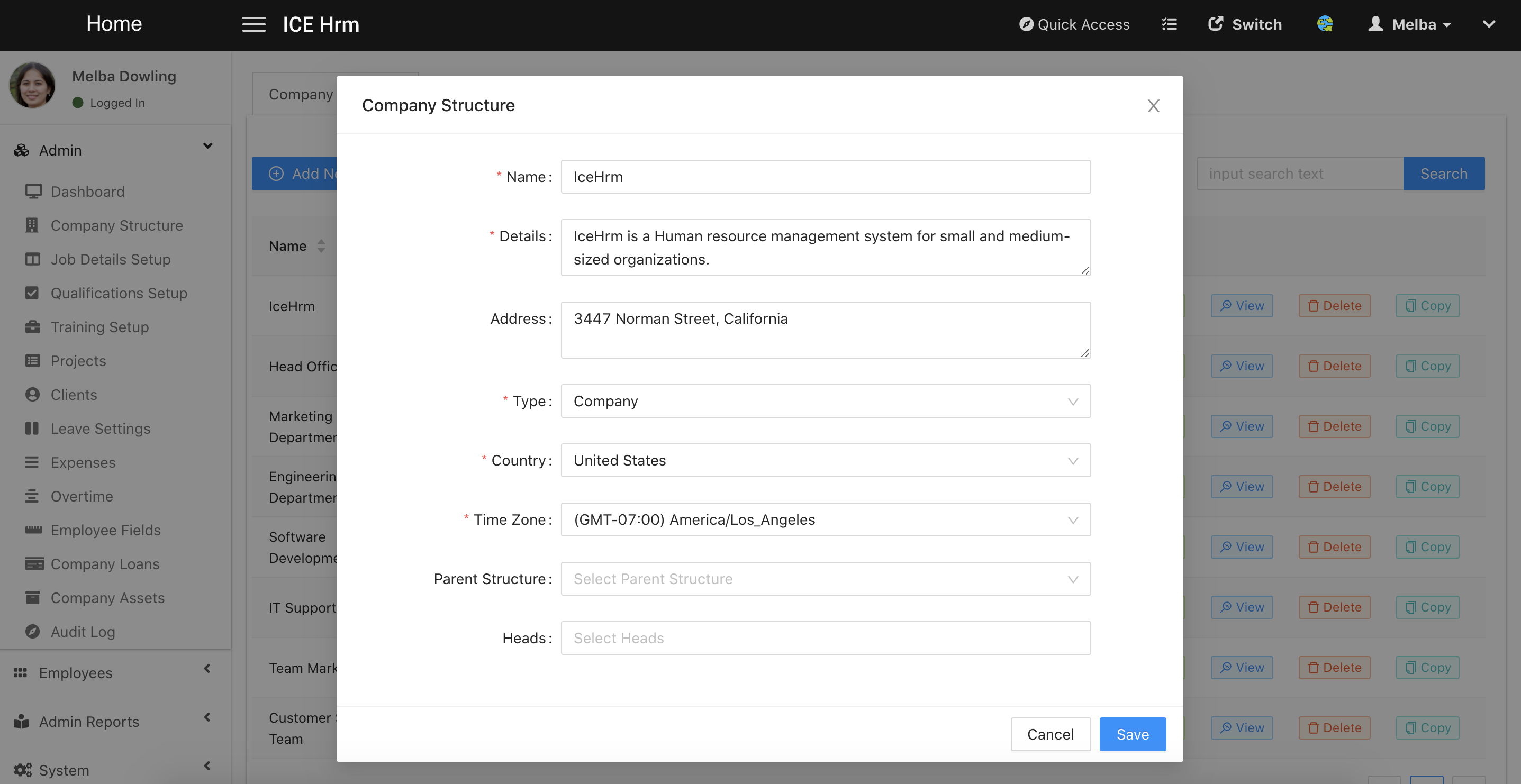Close the Company Structure dialog
This screenshot has width=1521, height=784.
point(1153,106)
